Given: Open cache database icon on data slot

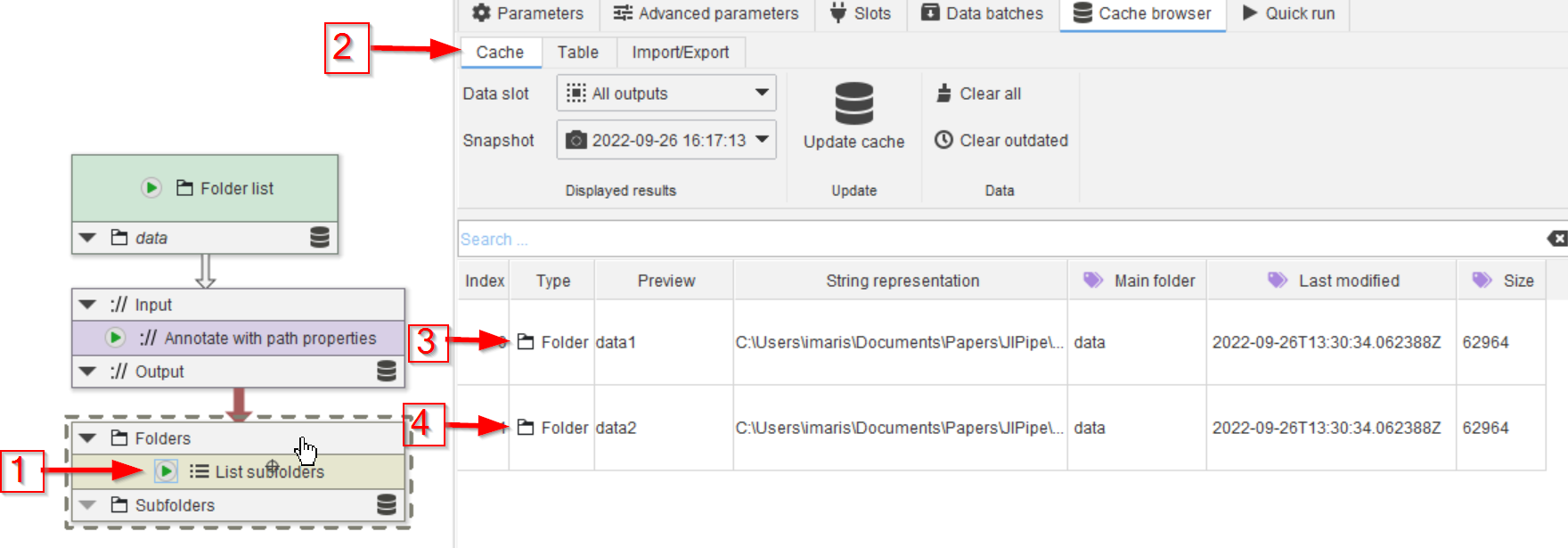Looking at the screenshot, I should pyautogui.click(x=319, y=238).
